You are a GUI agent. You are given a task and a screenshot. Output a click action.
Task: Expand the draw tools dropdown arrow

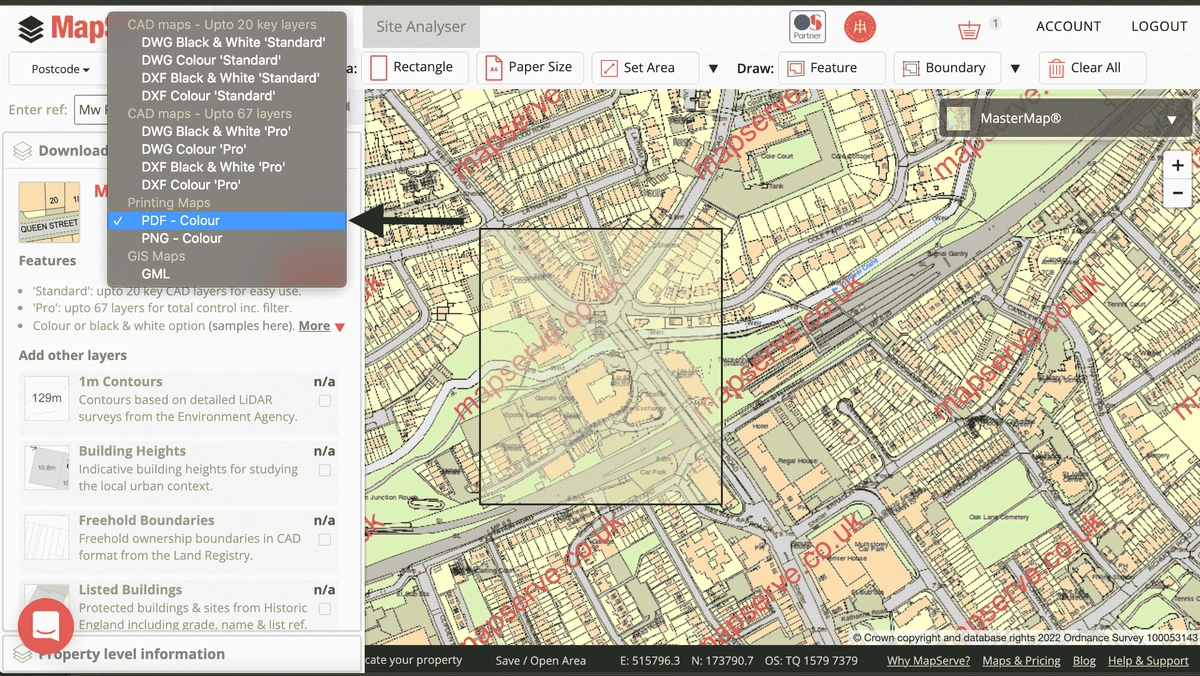1015,68
